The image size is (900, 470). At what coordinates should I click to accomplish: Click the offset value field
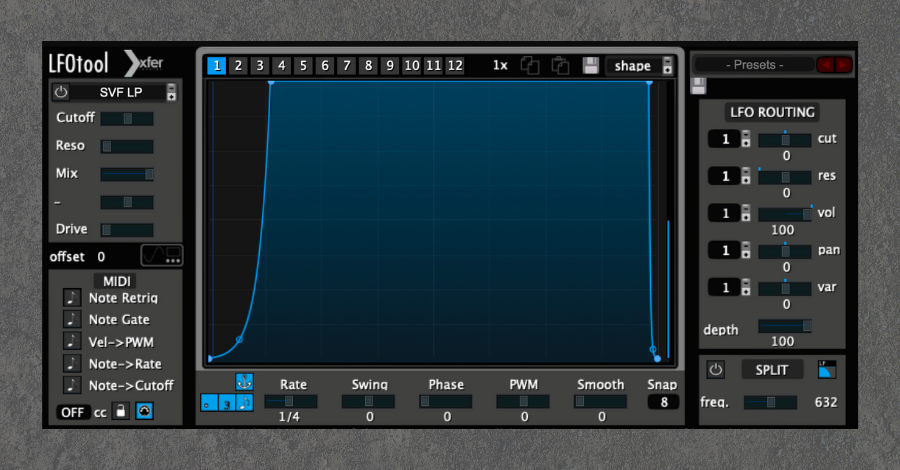click(101, 257)
